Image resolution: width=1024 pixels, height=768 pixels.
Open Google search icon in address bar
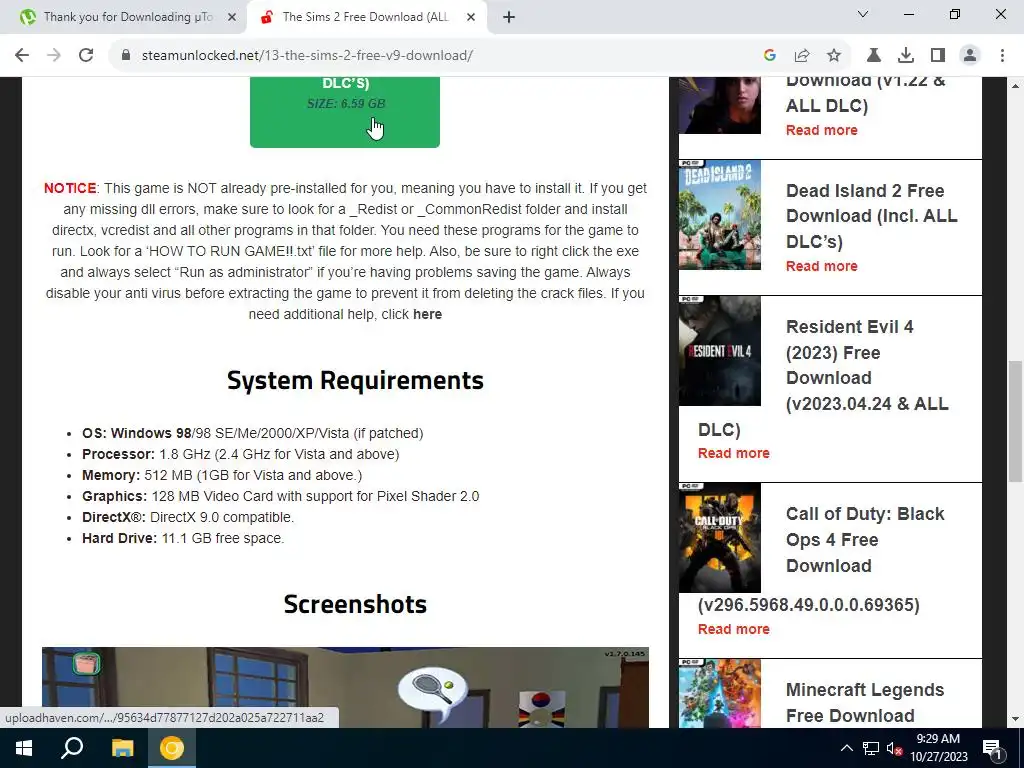770,56
